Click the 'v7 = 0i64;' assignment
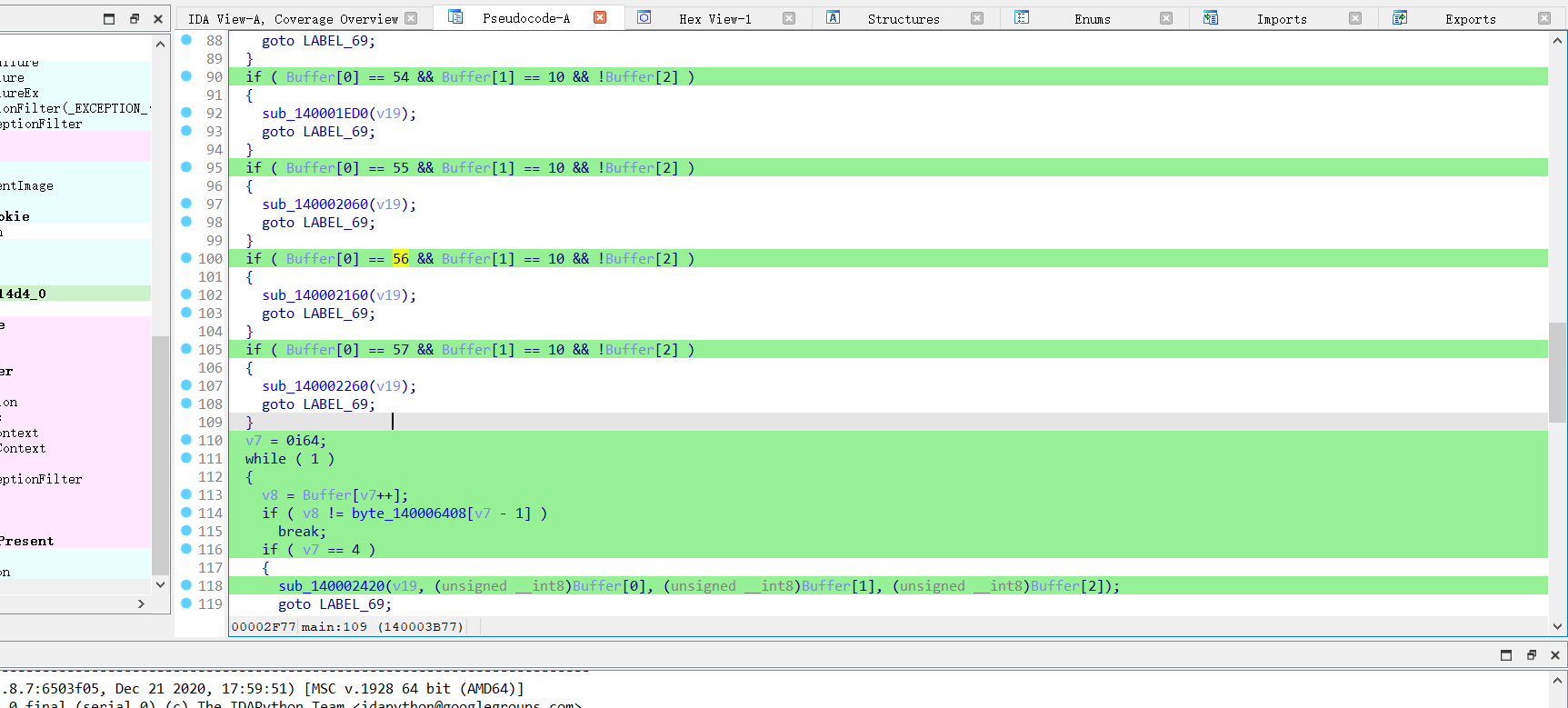 (x=285, y=441)
